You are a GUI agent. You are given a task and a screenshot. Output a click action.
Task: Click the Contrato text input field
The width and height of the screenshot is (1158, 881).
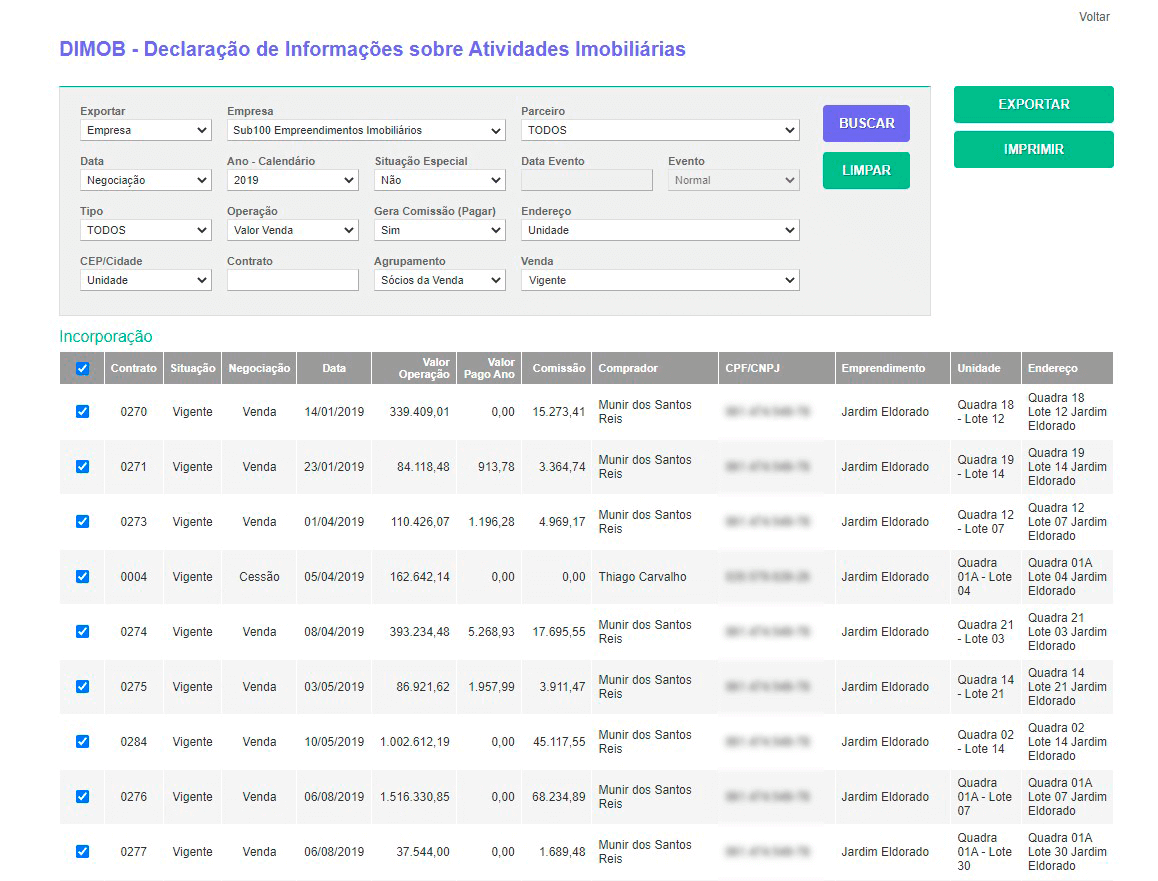[292, 280]
